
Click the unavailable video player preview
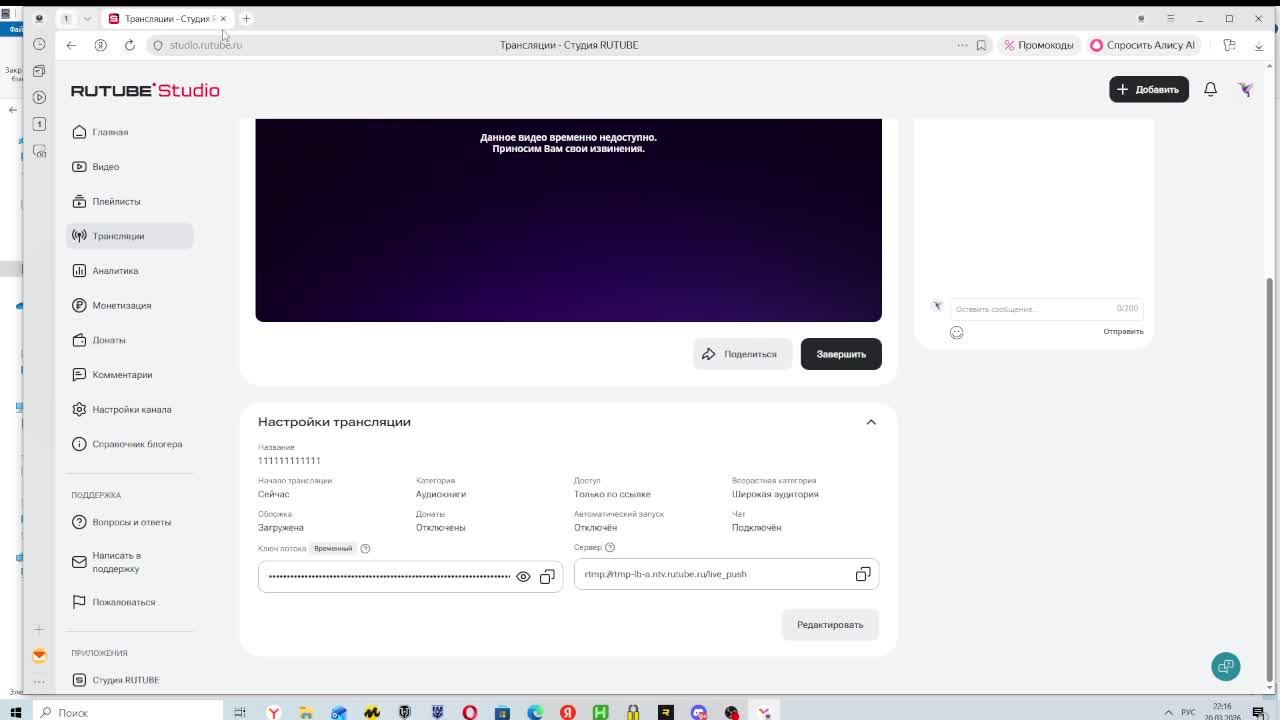pyautogui.click(x=568, y=220)
